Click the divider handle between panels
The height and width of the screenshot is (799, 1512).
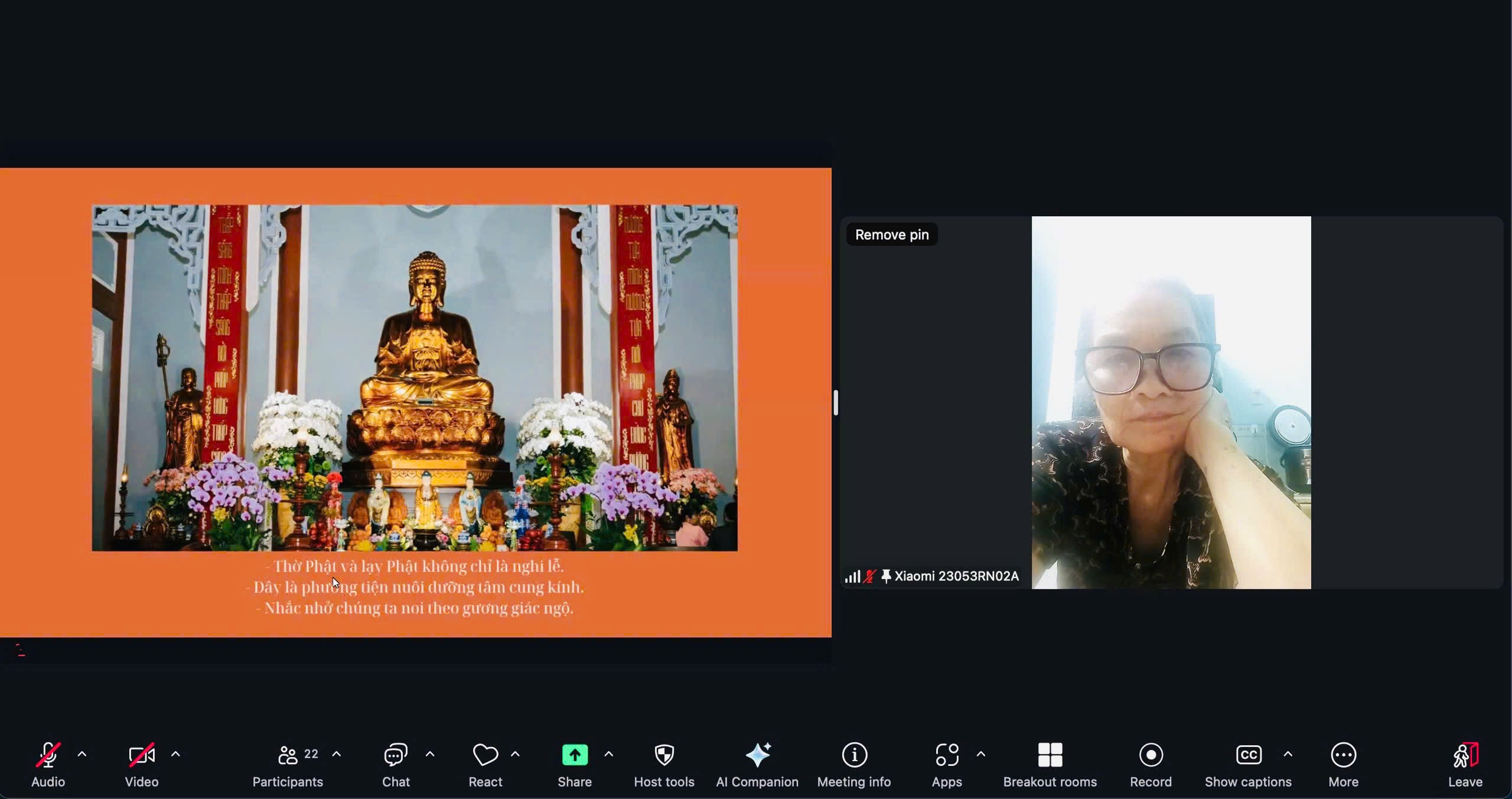(836, 403)
